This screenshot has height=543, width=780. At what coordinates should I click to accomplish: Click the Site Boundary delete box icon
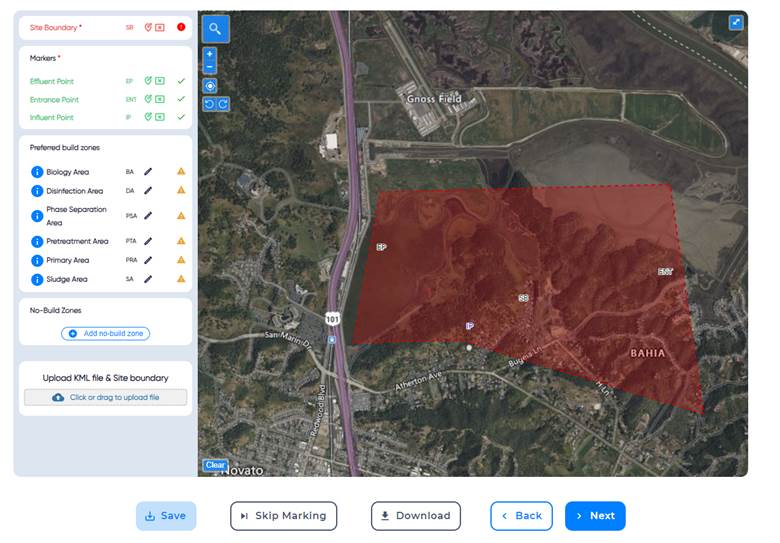[160, 27]
